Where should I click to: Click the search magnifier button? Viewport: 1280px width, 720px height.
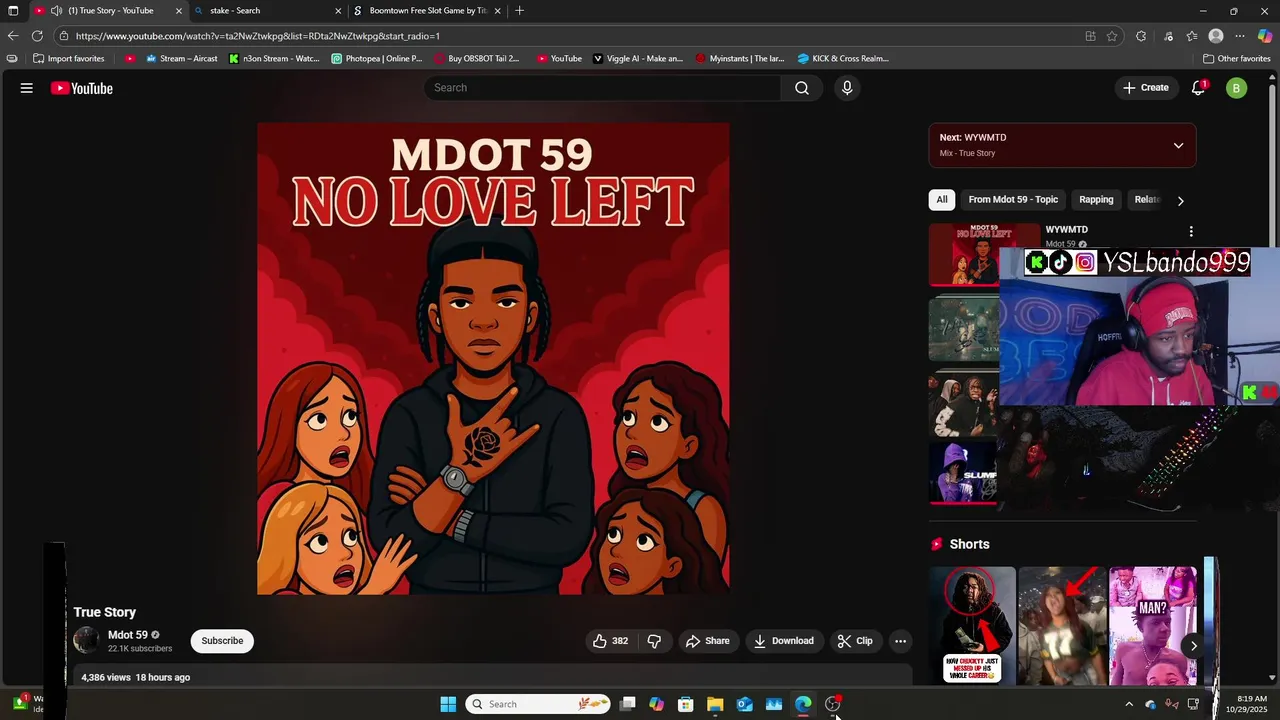[802, 88]
